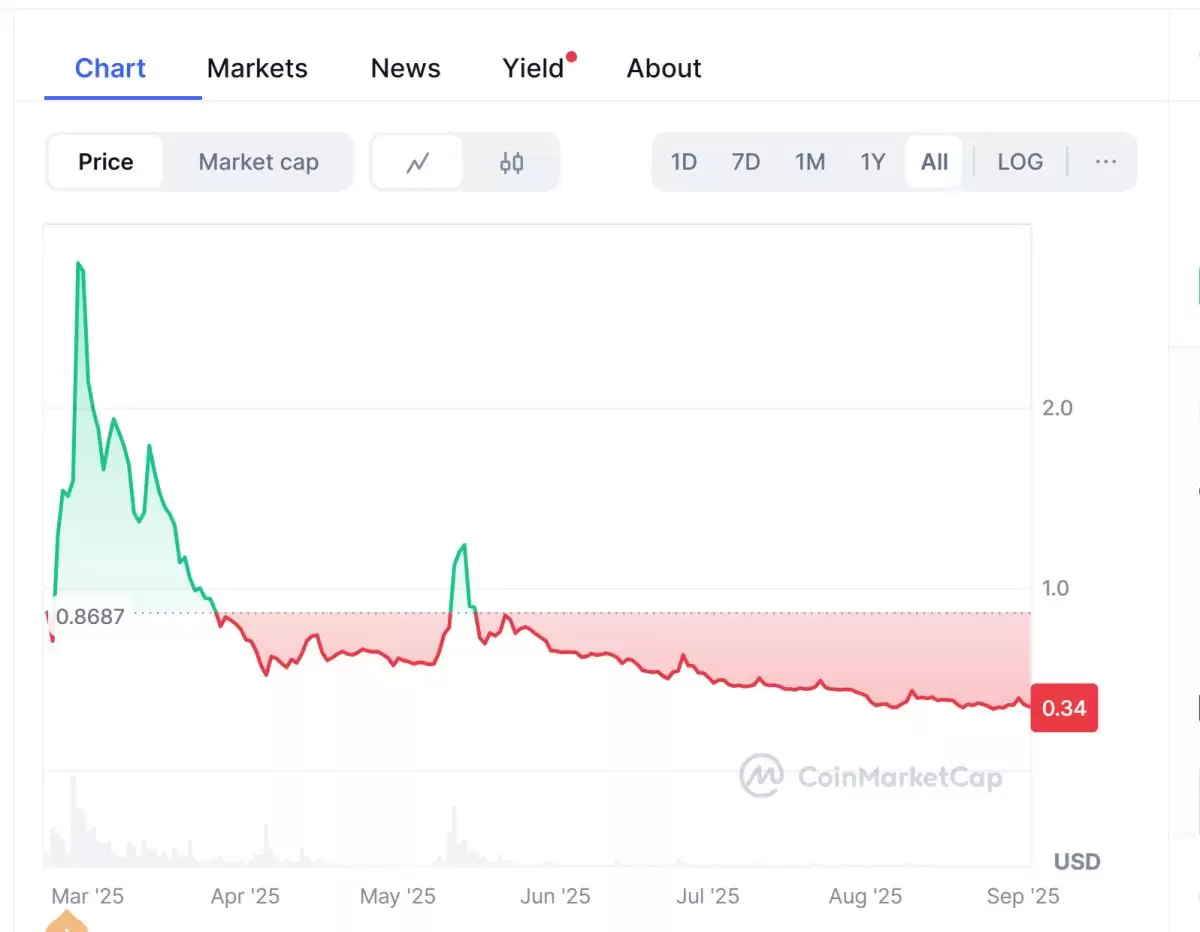The image size is (1200, 932).
Task: Switch to the Yield tab
Action: point(534,68)
